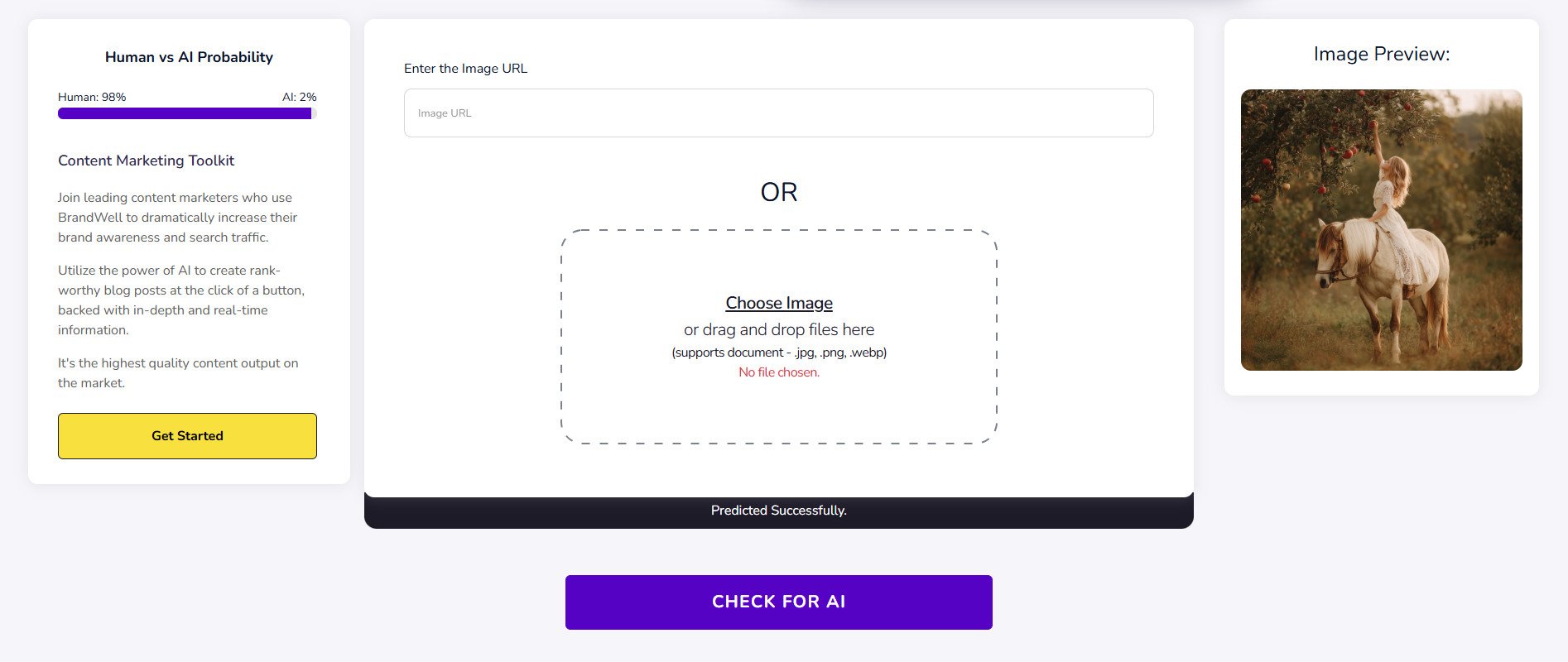Click the 'Human: 98%' result label
The width and height of the screenshot is (1568, 662).
coord(92,97)
